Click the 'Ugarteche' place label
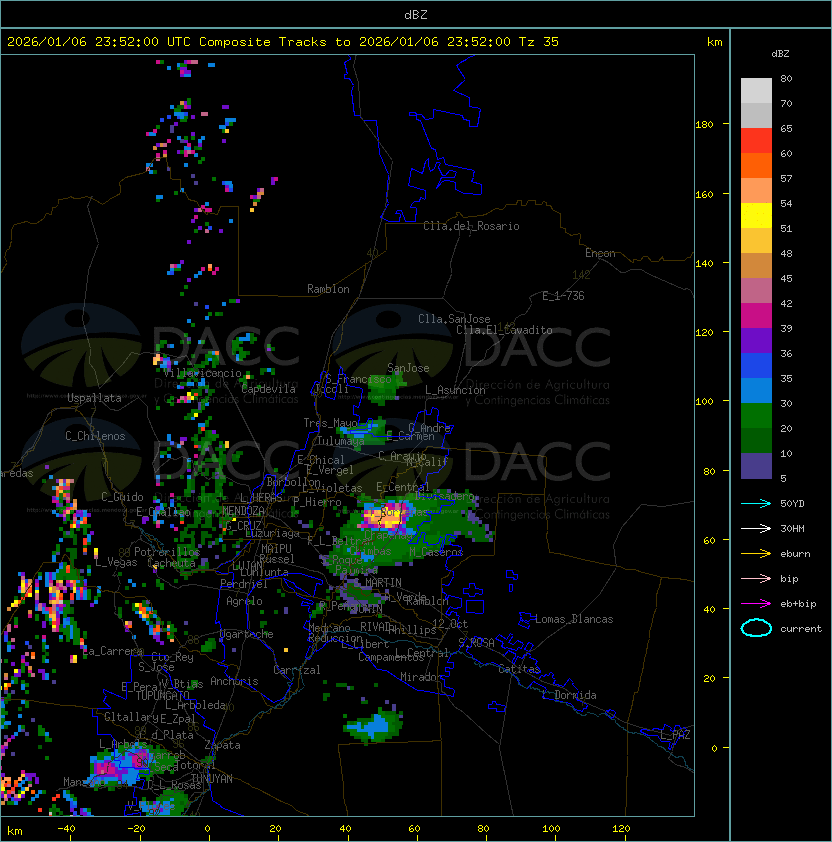 pos(247,634)
